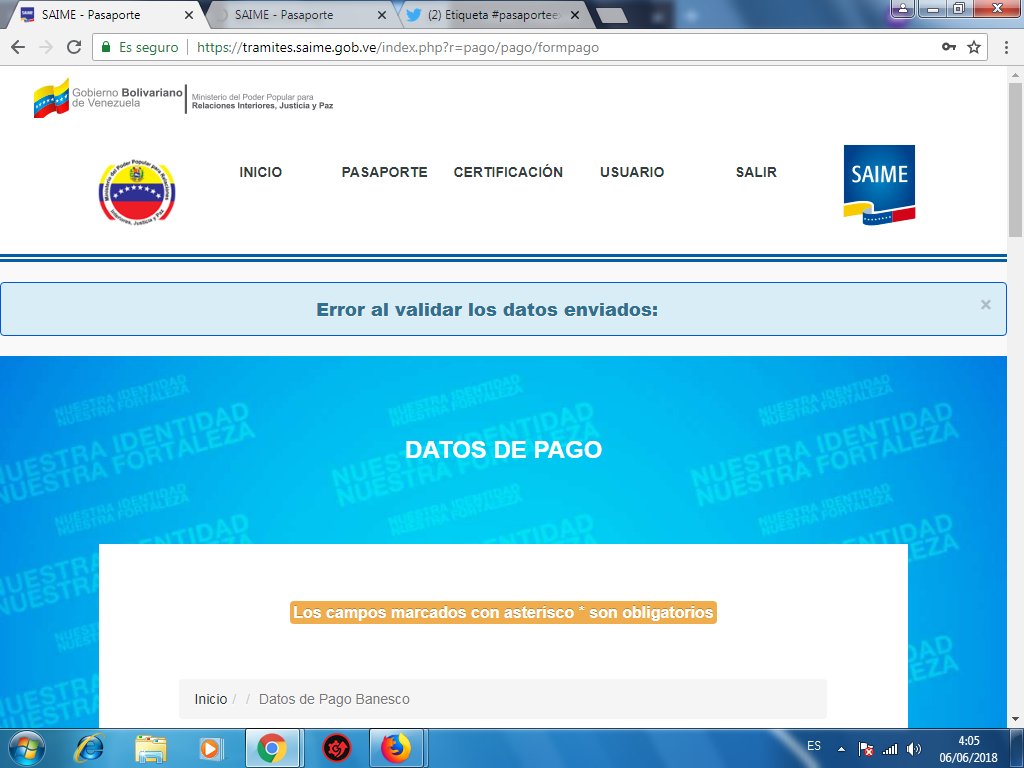Click the volume speaker tray icon

pos(914,749)
